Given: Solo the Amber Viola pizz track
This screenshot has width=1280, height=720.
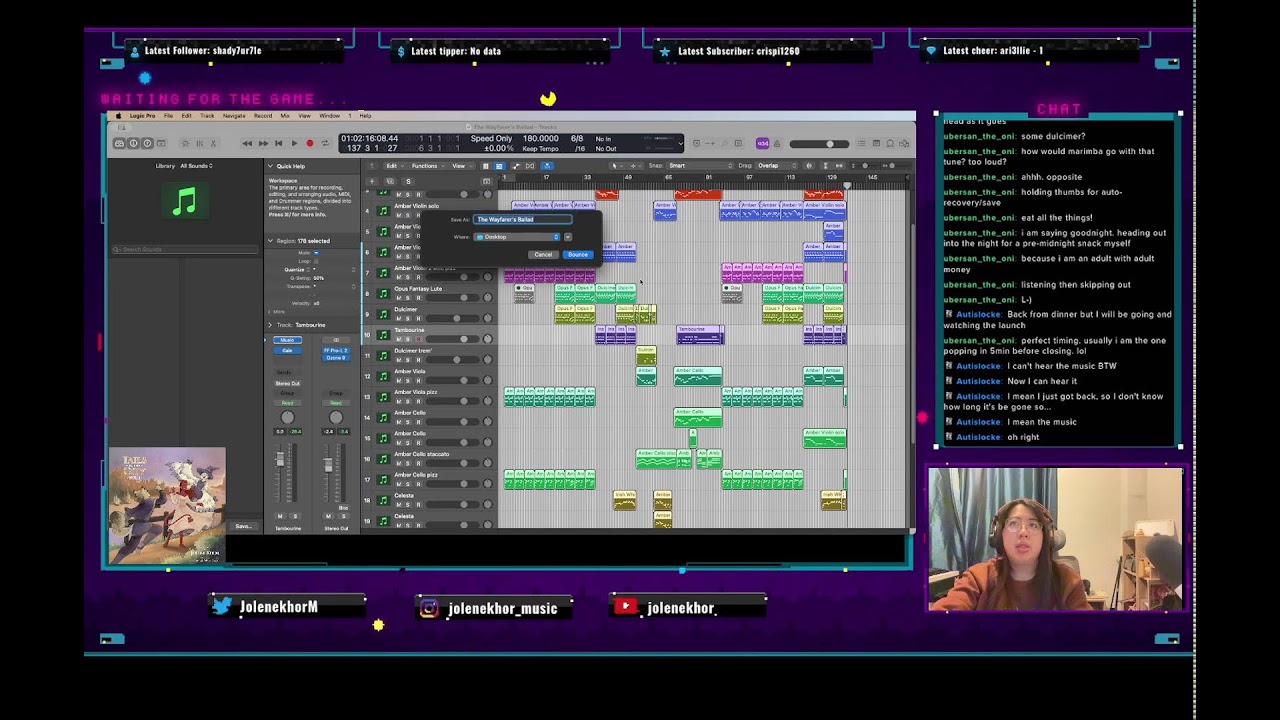Looking at the screenshot, I should pos(408,401).
